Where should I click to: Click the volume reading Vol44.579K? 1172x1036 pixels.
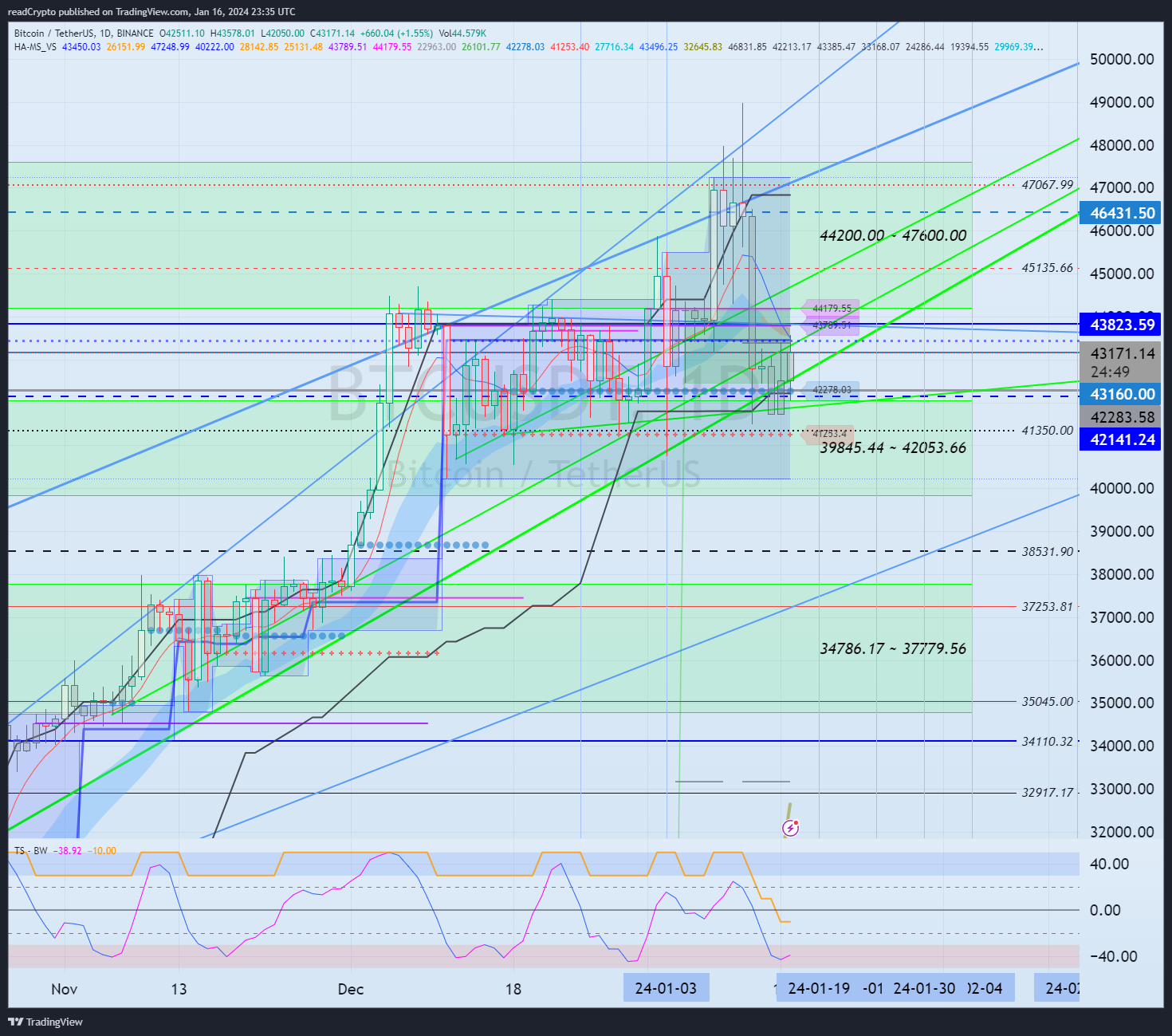pos(462,33)
